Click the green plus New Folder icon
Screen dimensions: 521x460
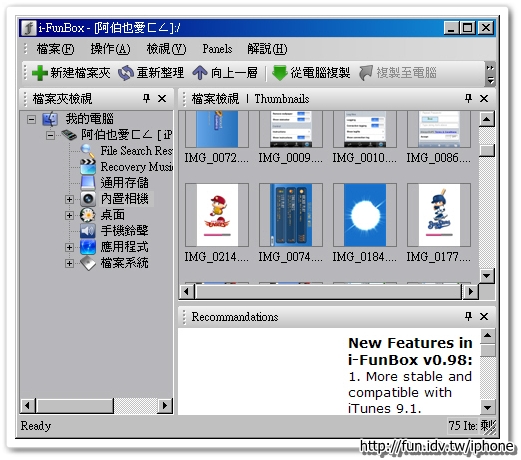click(40, 73)
